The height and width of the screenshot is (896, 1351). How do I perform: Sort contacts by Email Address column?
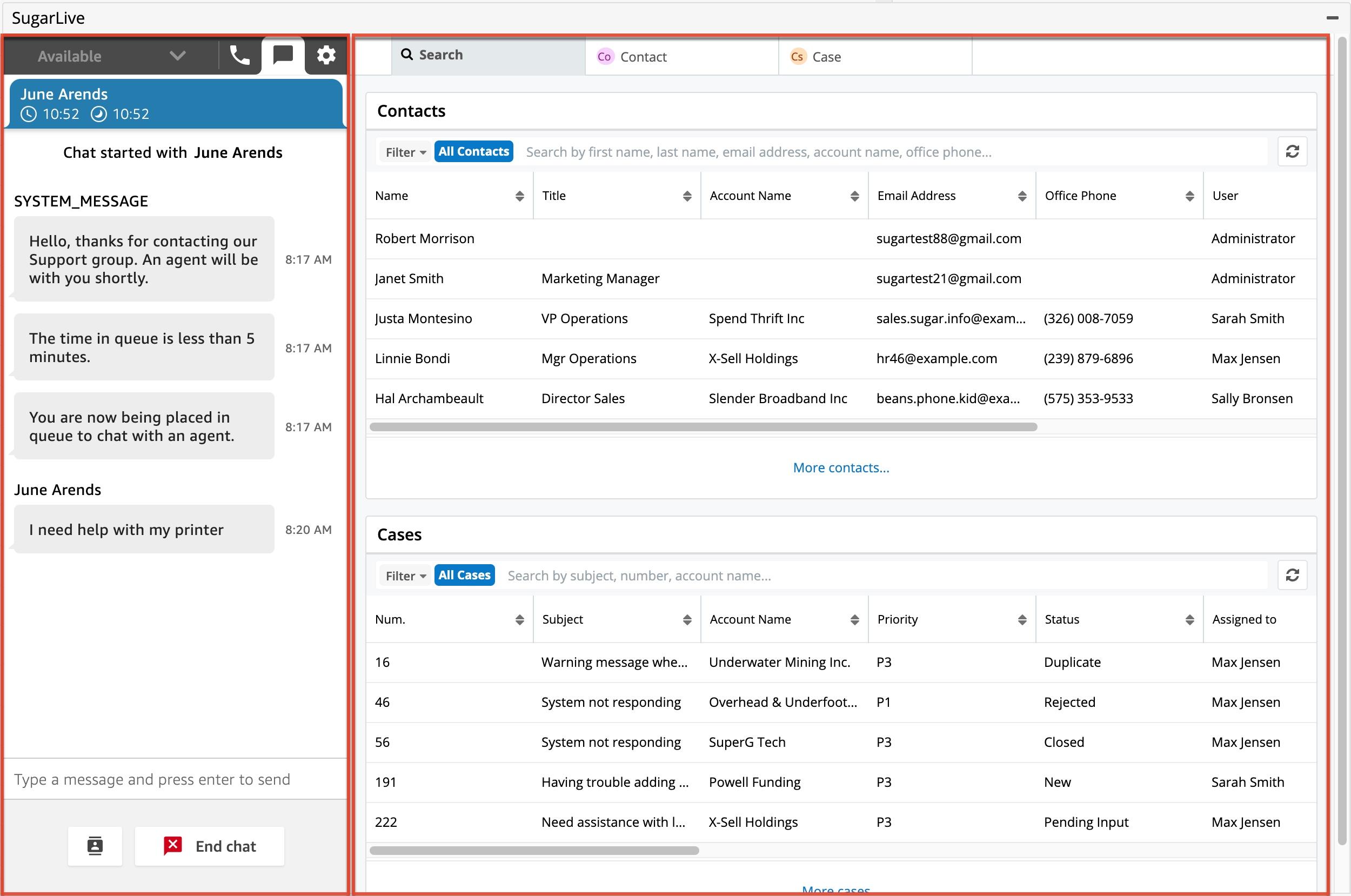pos(1022,196)
